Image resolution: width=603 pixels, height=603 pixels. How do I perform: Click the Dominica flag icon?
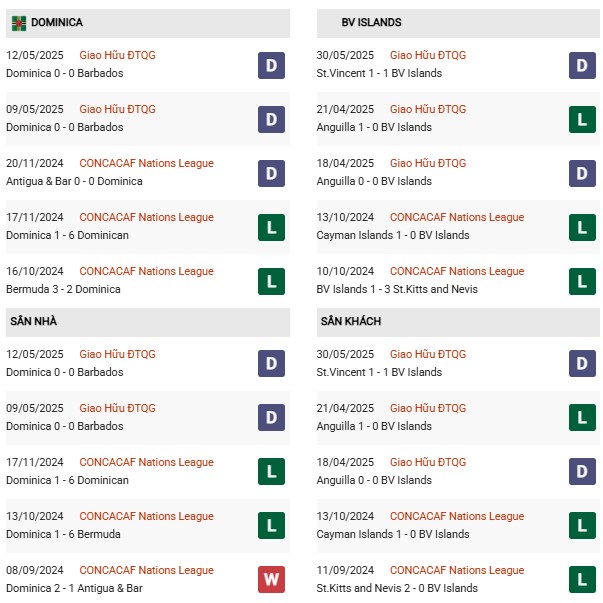[19, 23]
